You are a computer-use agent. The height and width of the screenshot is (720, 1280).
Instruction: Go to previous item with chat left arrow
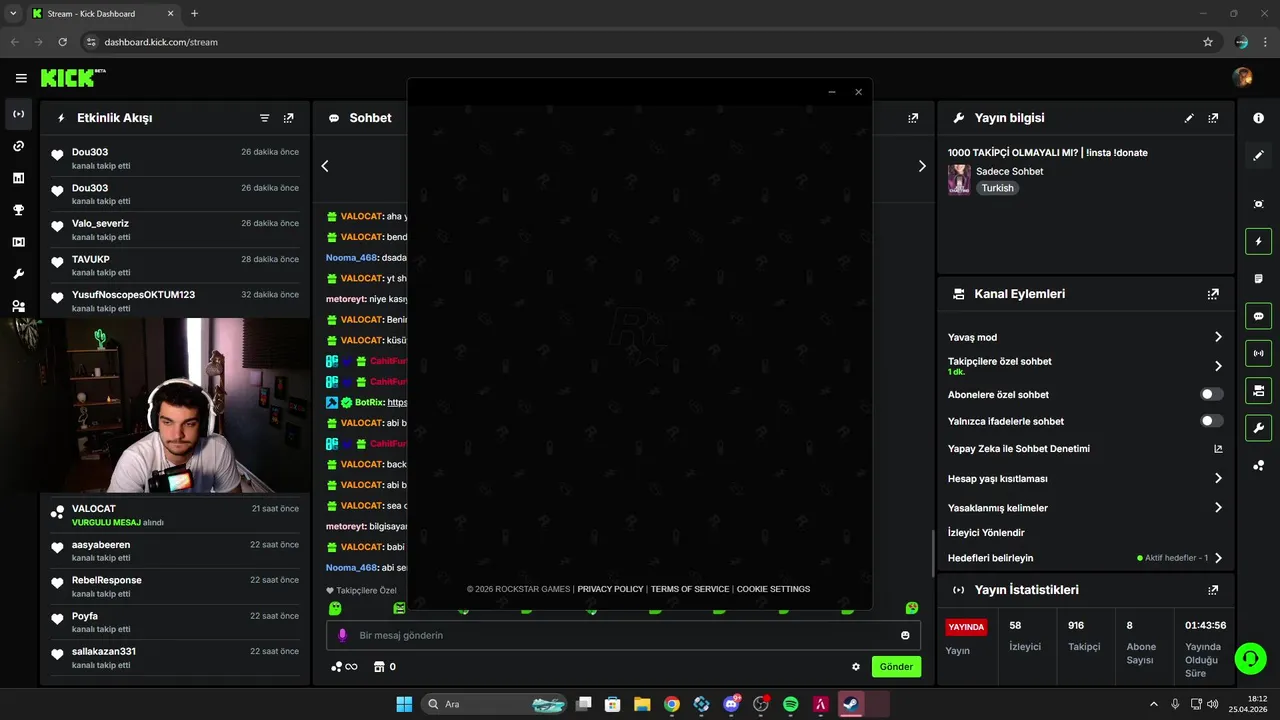tap(325, 166)
